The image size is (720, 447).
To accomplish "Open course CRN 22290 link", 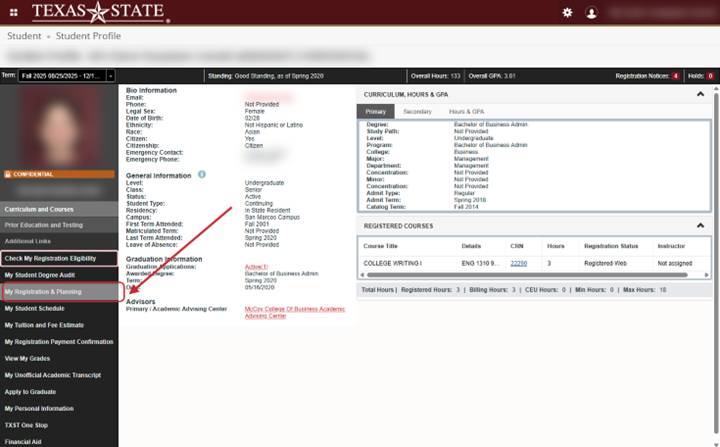I will [x=518, y=263].
